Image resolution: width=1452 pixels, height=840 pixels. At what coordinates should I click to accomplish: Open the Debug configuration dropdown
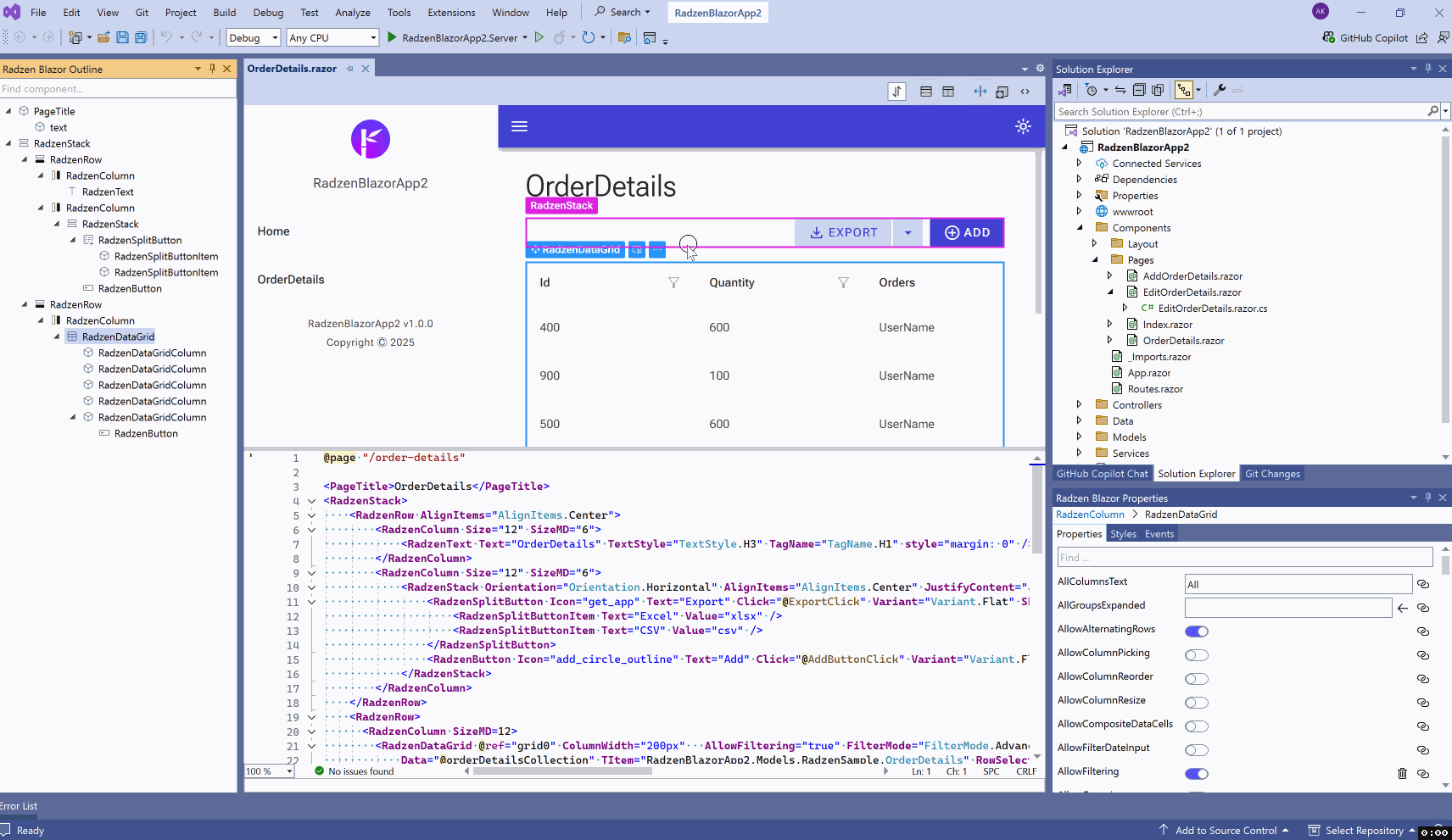click(254, 37)
